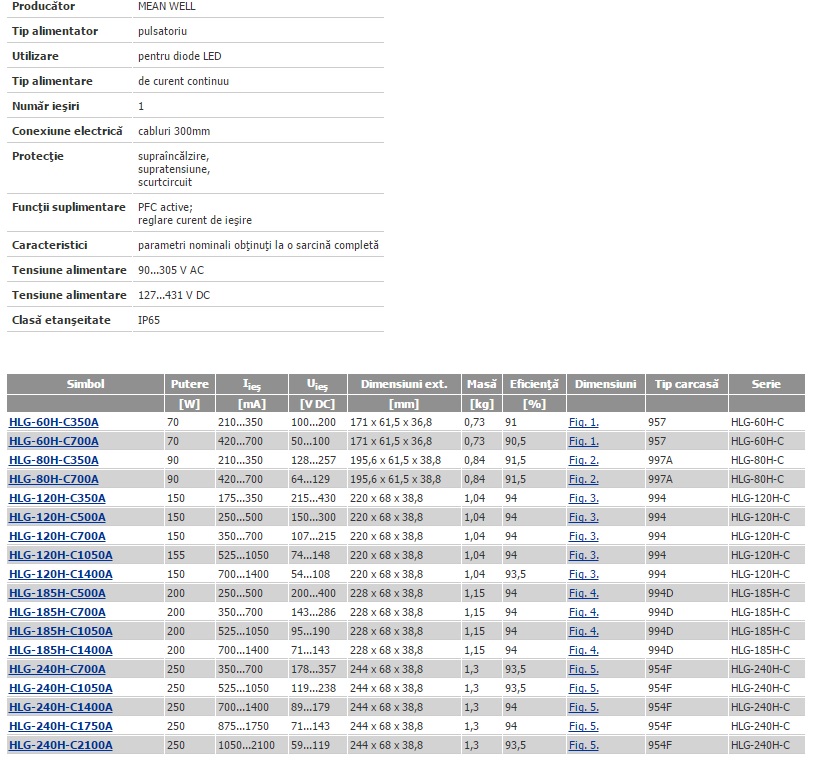Screen dimensions: 814x760
Task: Open the HLG-120H-C700A product link
Action: 57,536
